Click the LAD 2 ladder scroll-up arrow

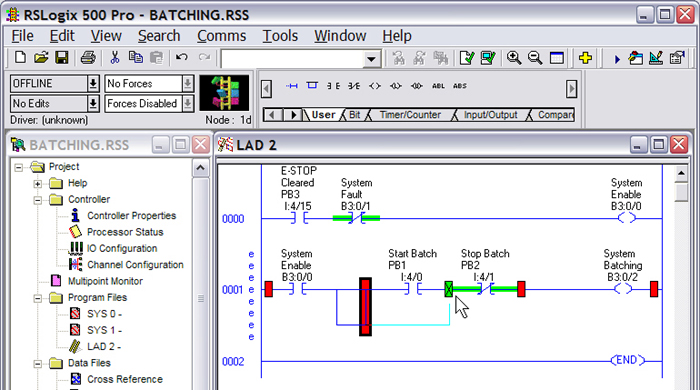point(681,173)
